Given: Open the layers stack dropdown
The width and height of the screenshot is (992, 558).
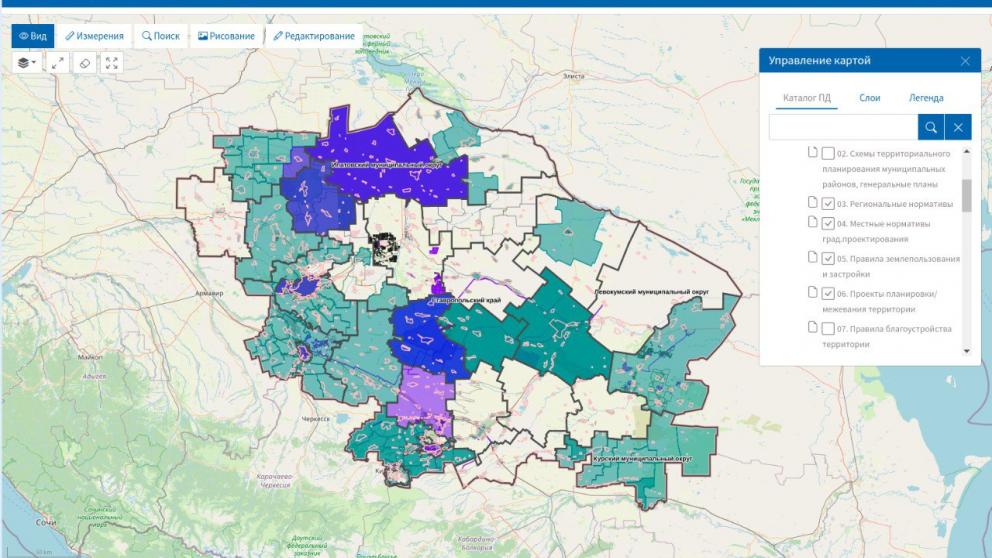Looking at the screenshot, I should [x=27, y=63].
